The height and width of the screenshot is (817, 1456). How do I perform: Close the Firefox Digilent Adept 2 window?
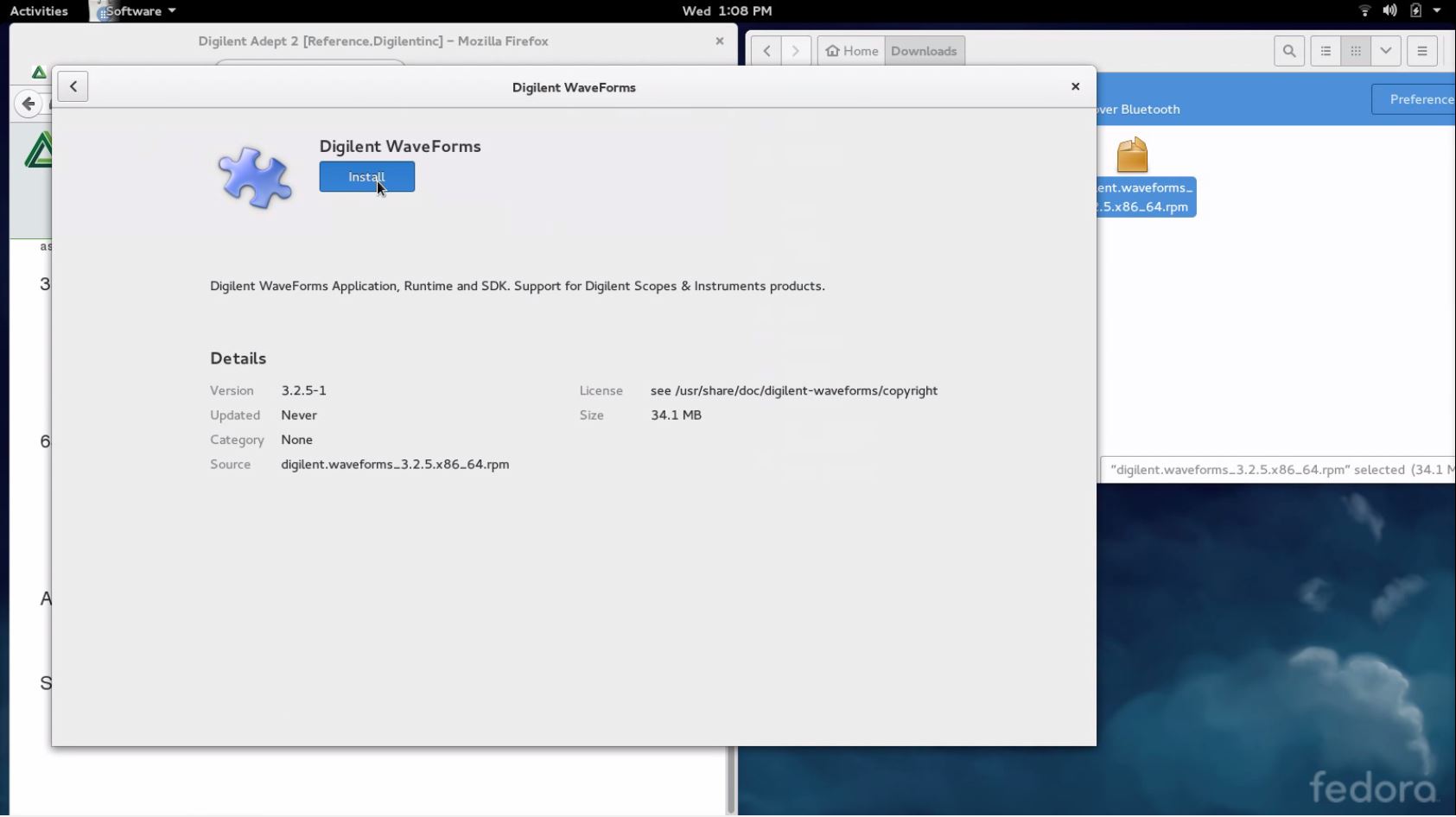tap(720, 41)
